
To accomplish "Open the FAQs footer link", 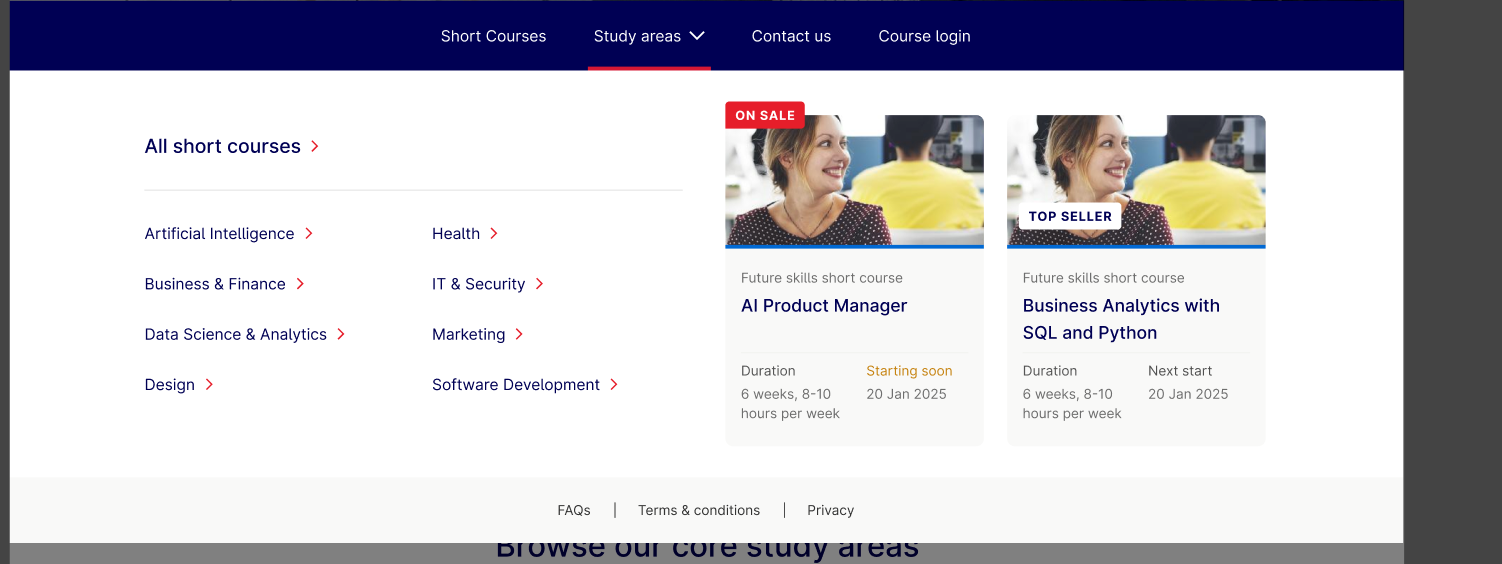I will 574,510.
